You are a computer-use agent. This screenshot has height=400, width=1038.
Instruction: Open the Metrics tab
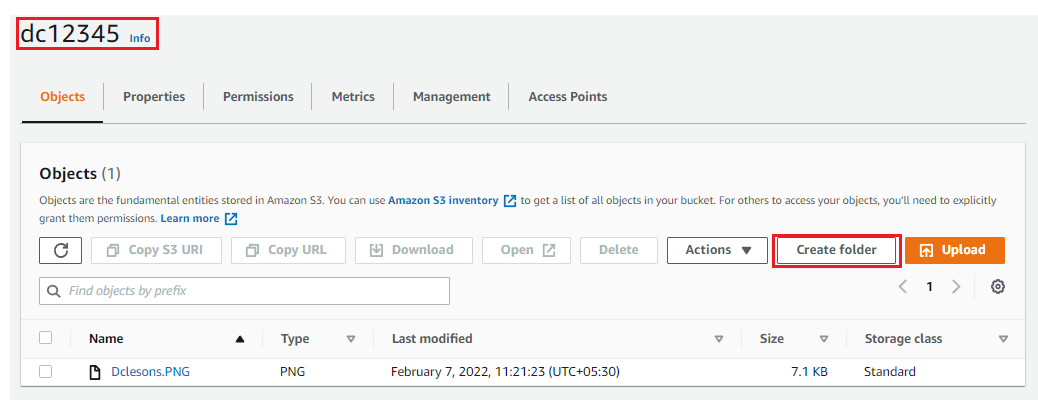tap(353, 97)
